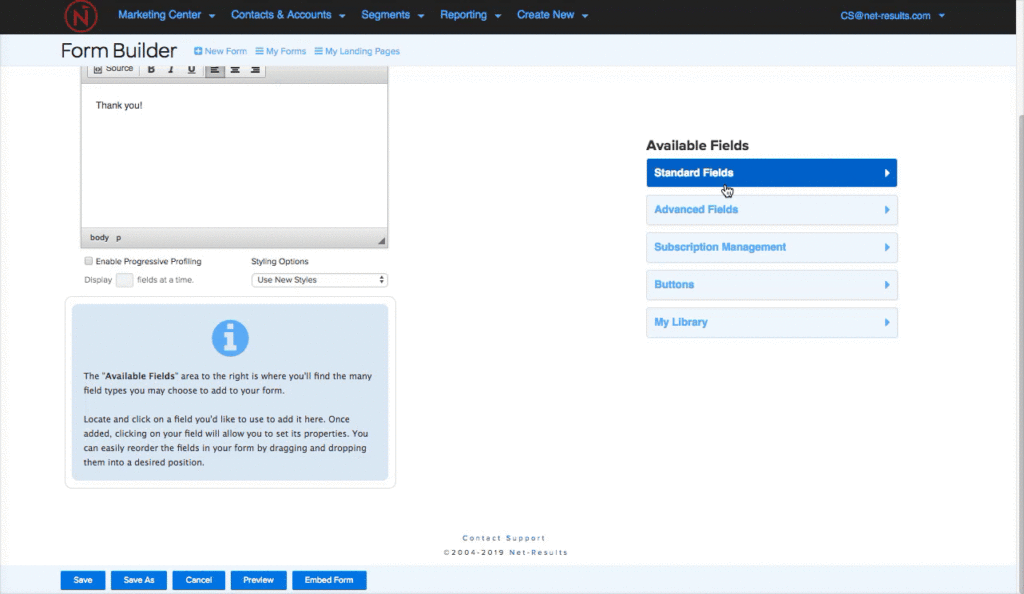This screenshot has height=594, width=1024.
Task: Enable Progressive Profiling checkbox
Action: click(88, 261)
